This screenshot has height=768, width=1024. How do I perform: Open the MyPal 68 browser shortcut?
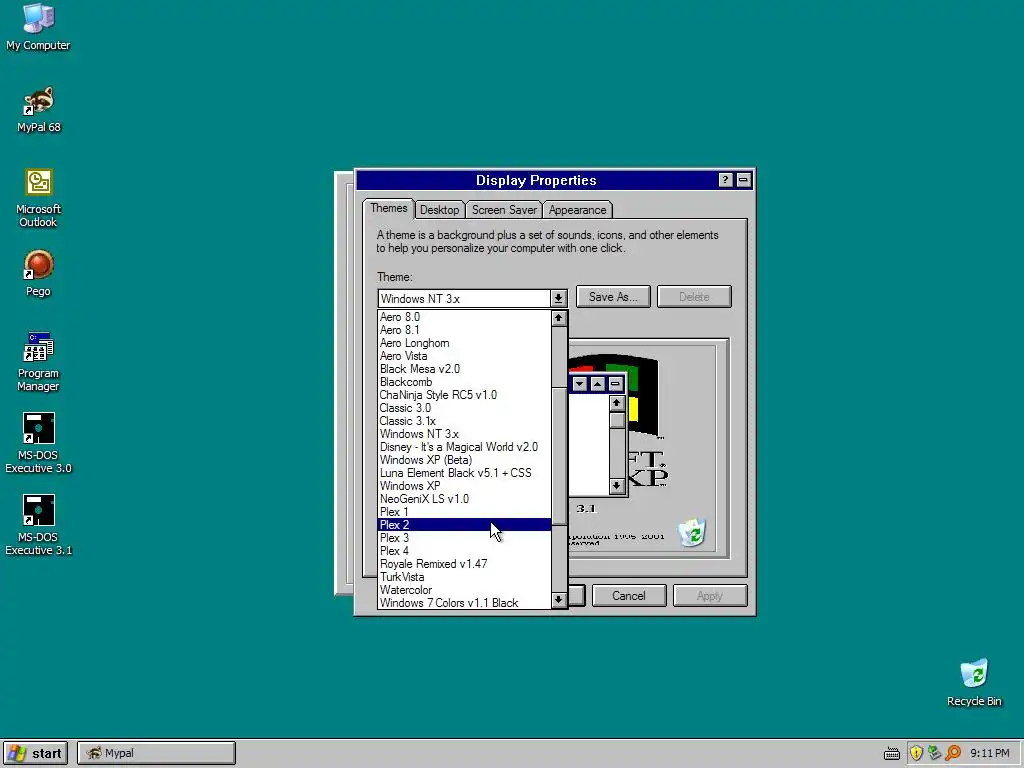coord(38,110)
